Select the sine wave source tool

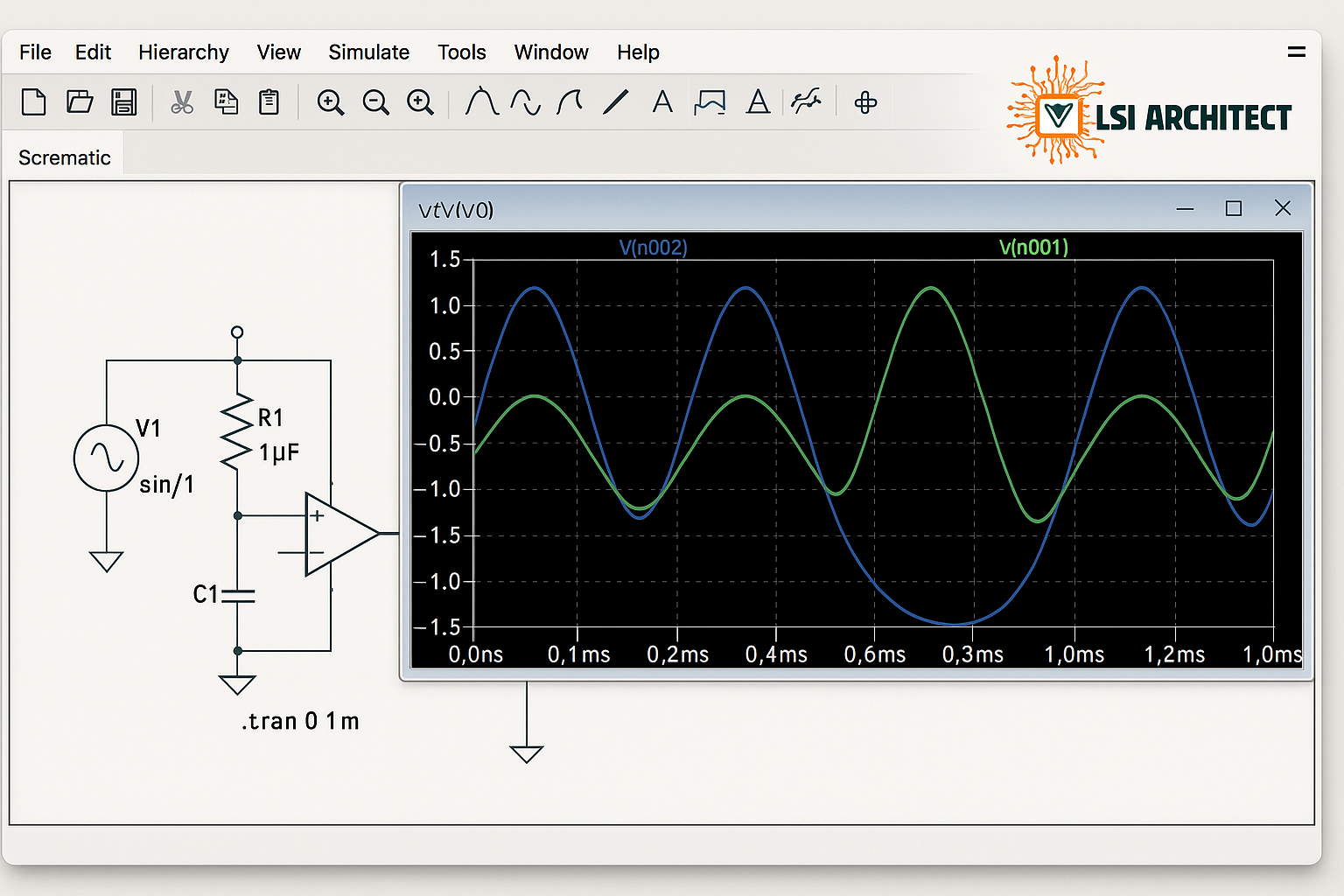tap(523, 102)
